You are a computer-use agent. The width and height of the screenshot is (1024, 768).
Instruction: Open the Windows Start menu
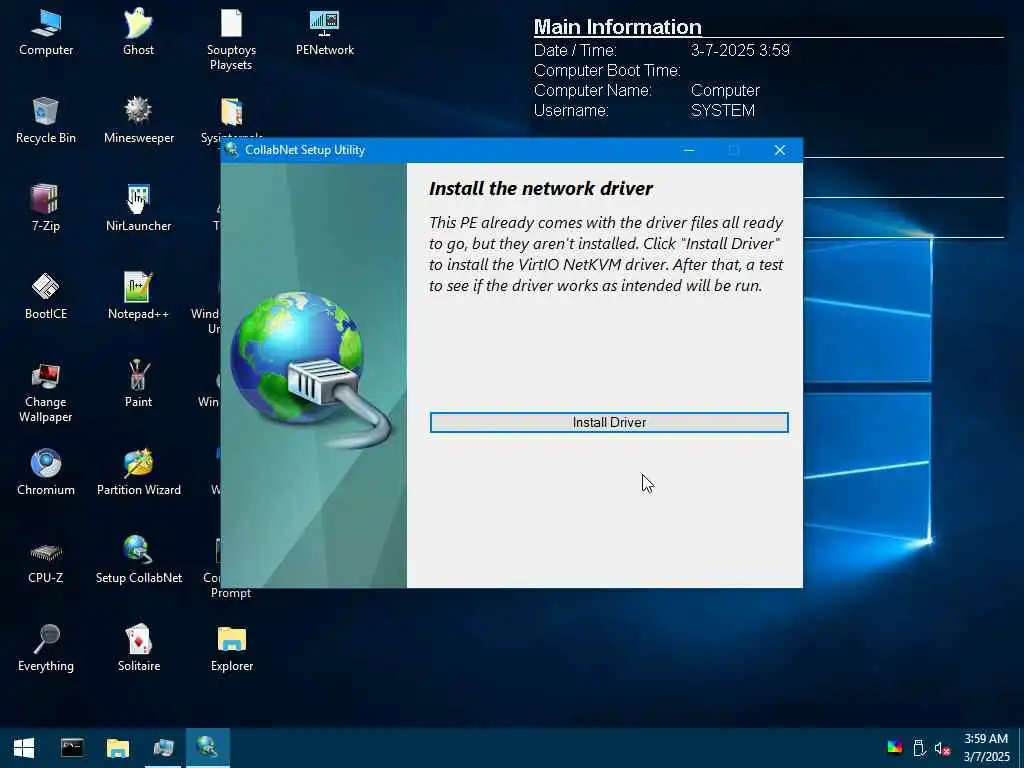click(24, 748)
